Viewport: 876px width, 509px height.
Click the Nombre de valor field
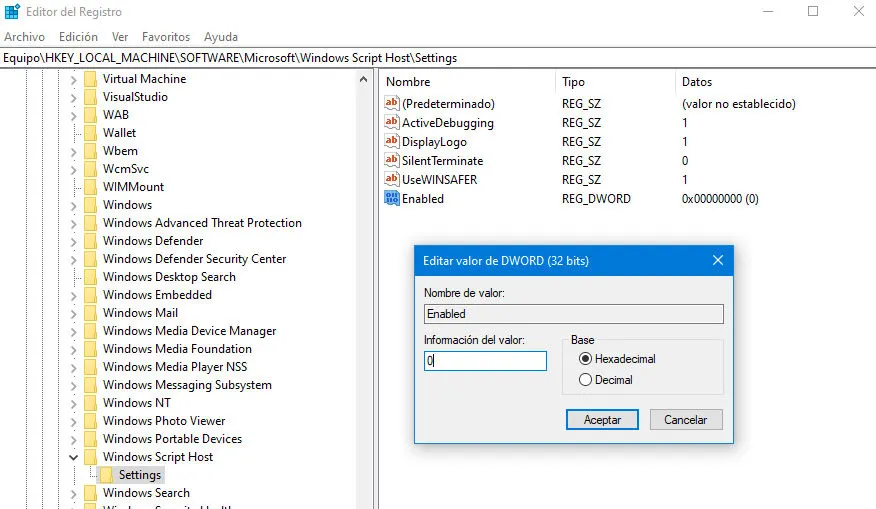pyautogui.click(x=573, y=314)
